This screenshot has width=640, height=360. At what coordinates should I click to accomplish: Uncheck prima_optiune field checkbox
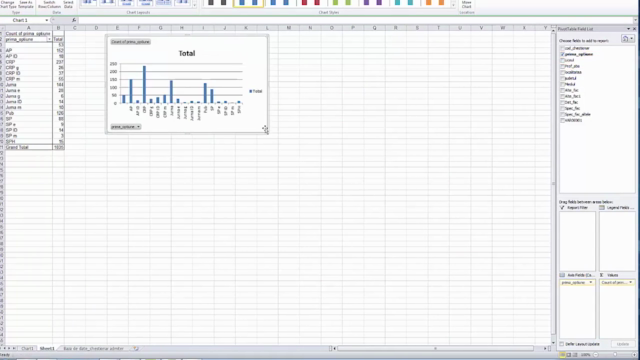pyautogui.click(x=562, y=54)
